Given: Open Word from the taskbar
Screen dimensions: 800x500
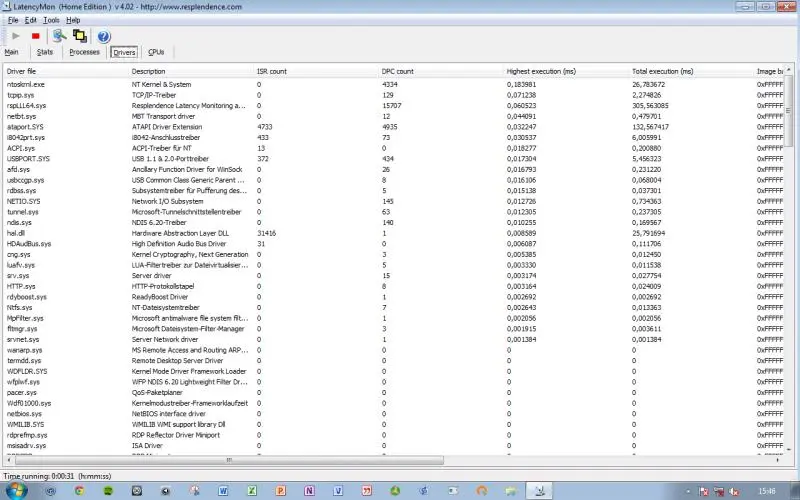Looking at the screenshot, I should [222, 491].
